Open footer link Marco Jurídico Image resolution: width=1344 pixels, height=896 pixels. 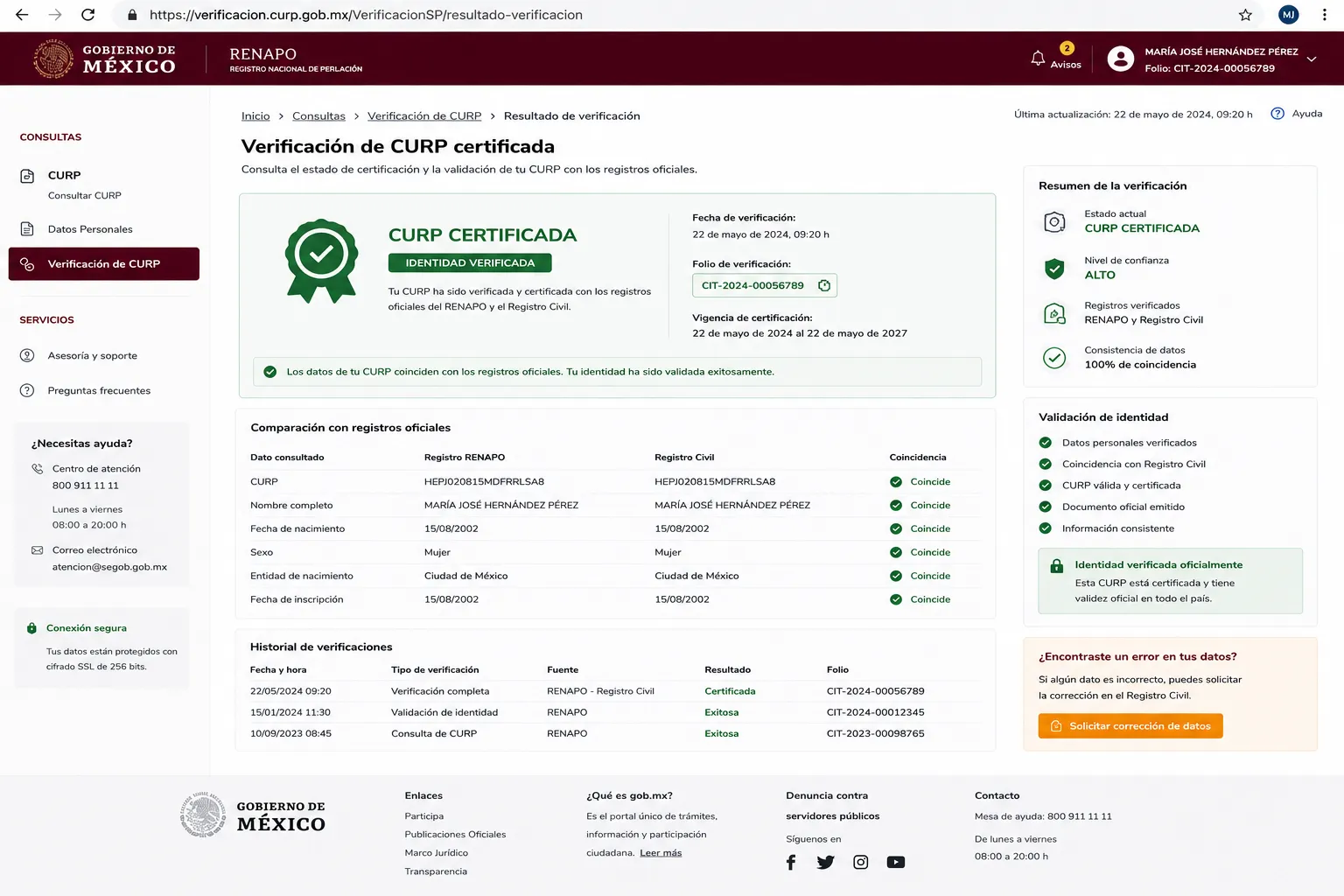(436, 853)
